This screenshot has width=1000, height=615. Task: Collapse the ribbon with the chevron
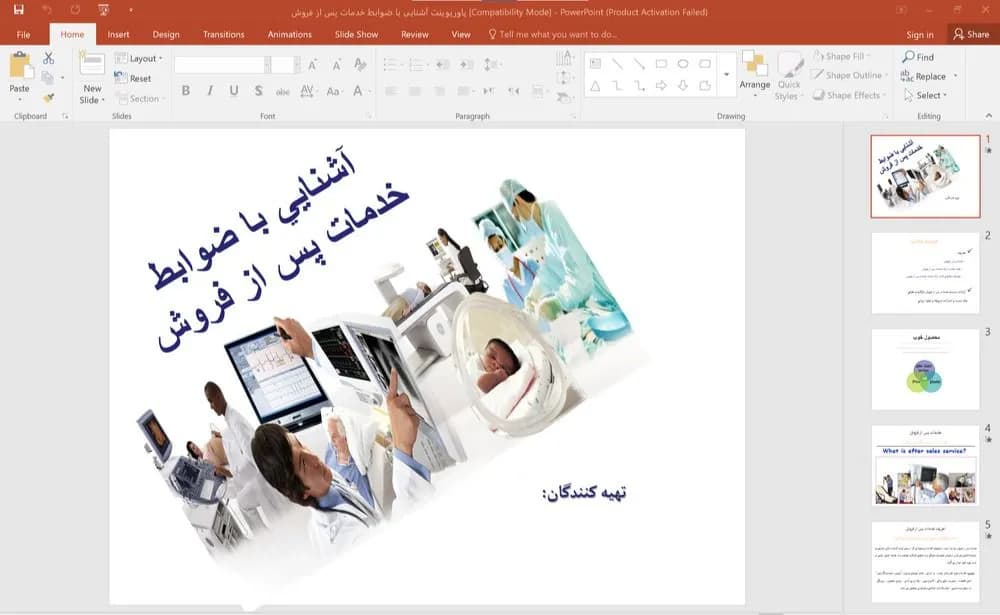point(989,115)
